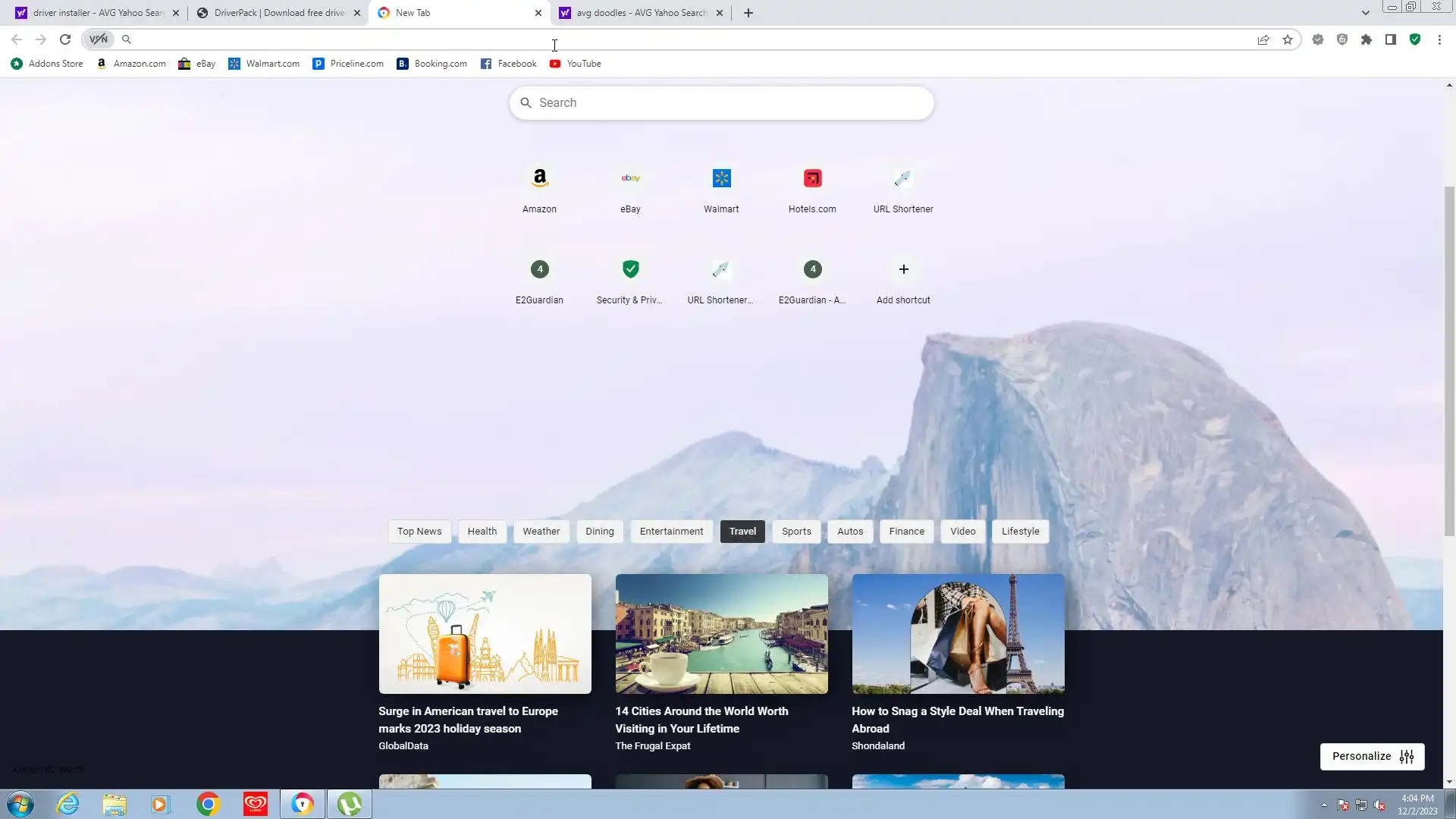The width and height of the screenshot is (1456, 819).
Task: Open the browser three-dot menu
Action: pos(1439,39)
